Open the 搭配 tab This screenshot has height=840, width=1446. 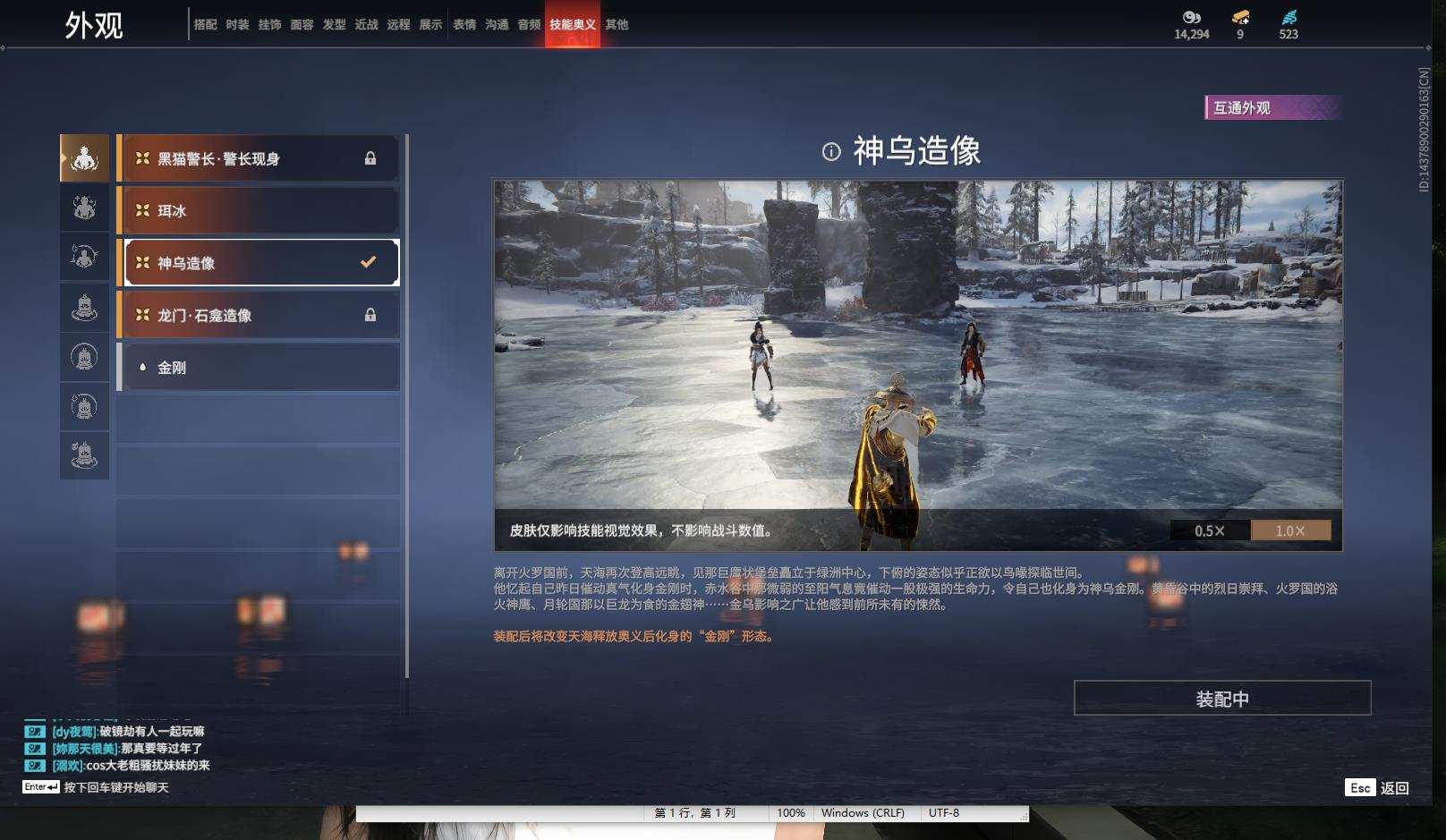click(x=205, y=24)
